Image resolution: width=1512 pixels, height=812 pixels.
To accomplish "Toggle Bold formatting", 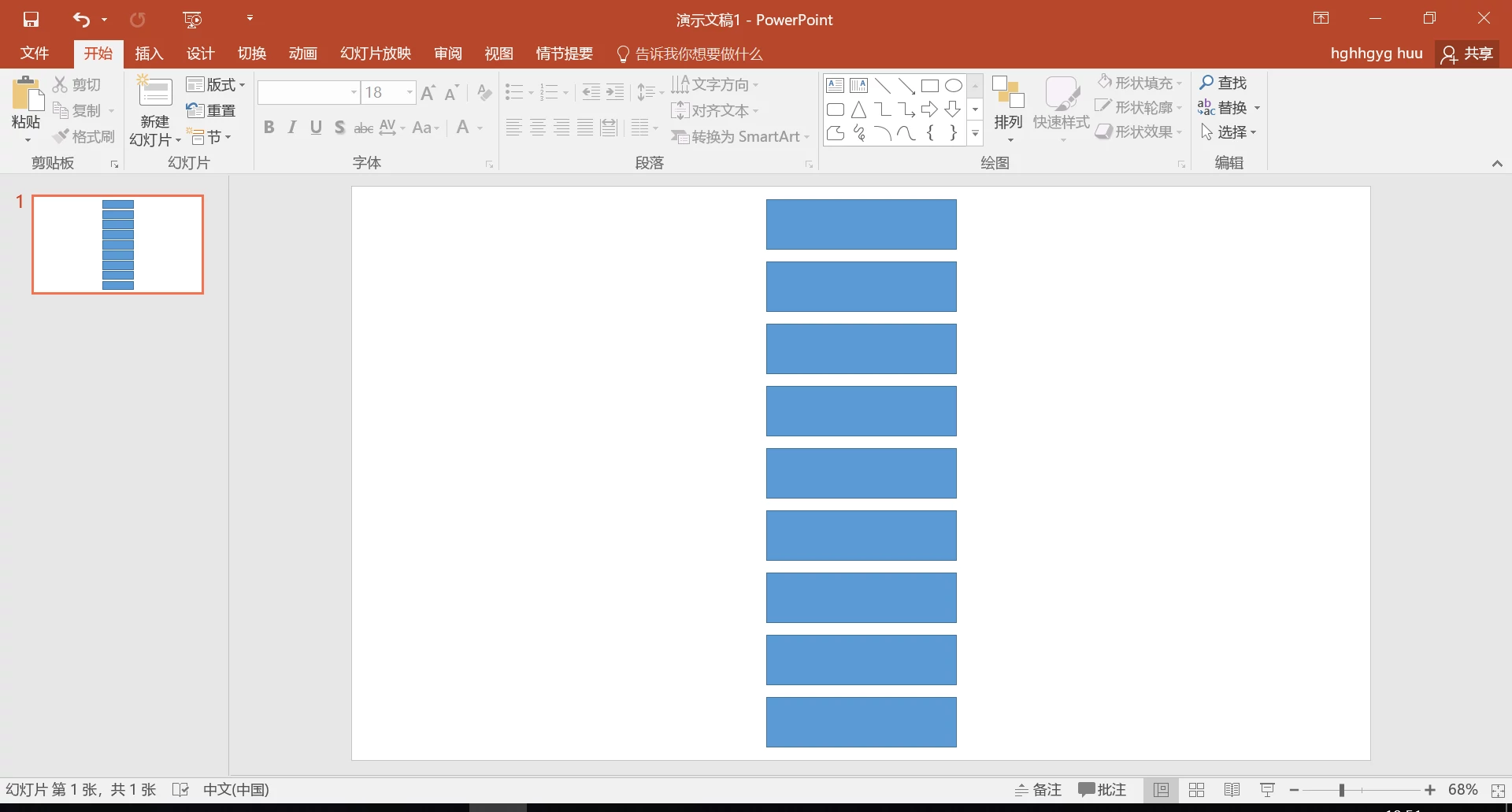I will coord(269,128).
